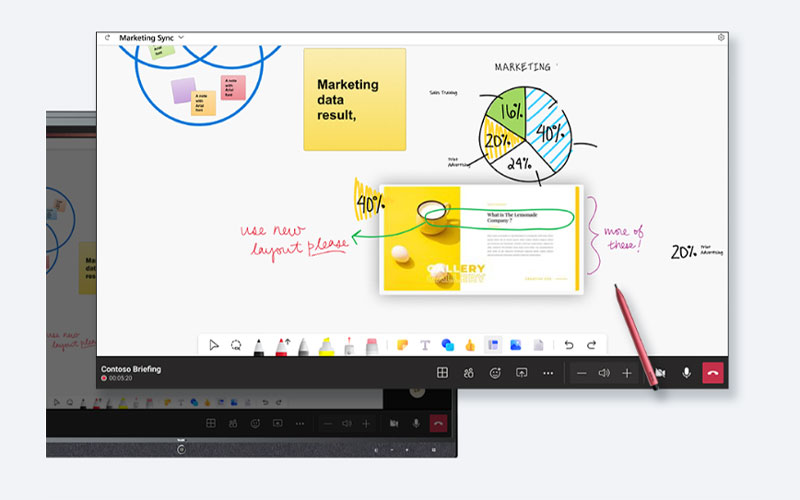Image resolution: width=800 pixels, height=500 pixels.
Task: Open More ellipsis on background device screen
Action: point(300,423)
